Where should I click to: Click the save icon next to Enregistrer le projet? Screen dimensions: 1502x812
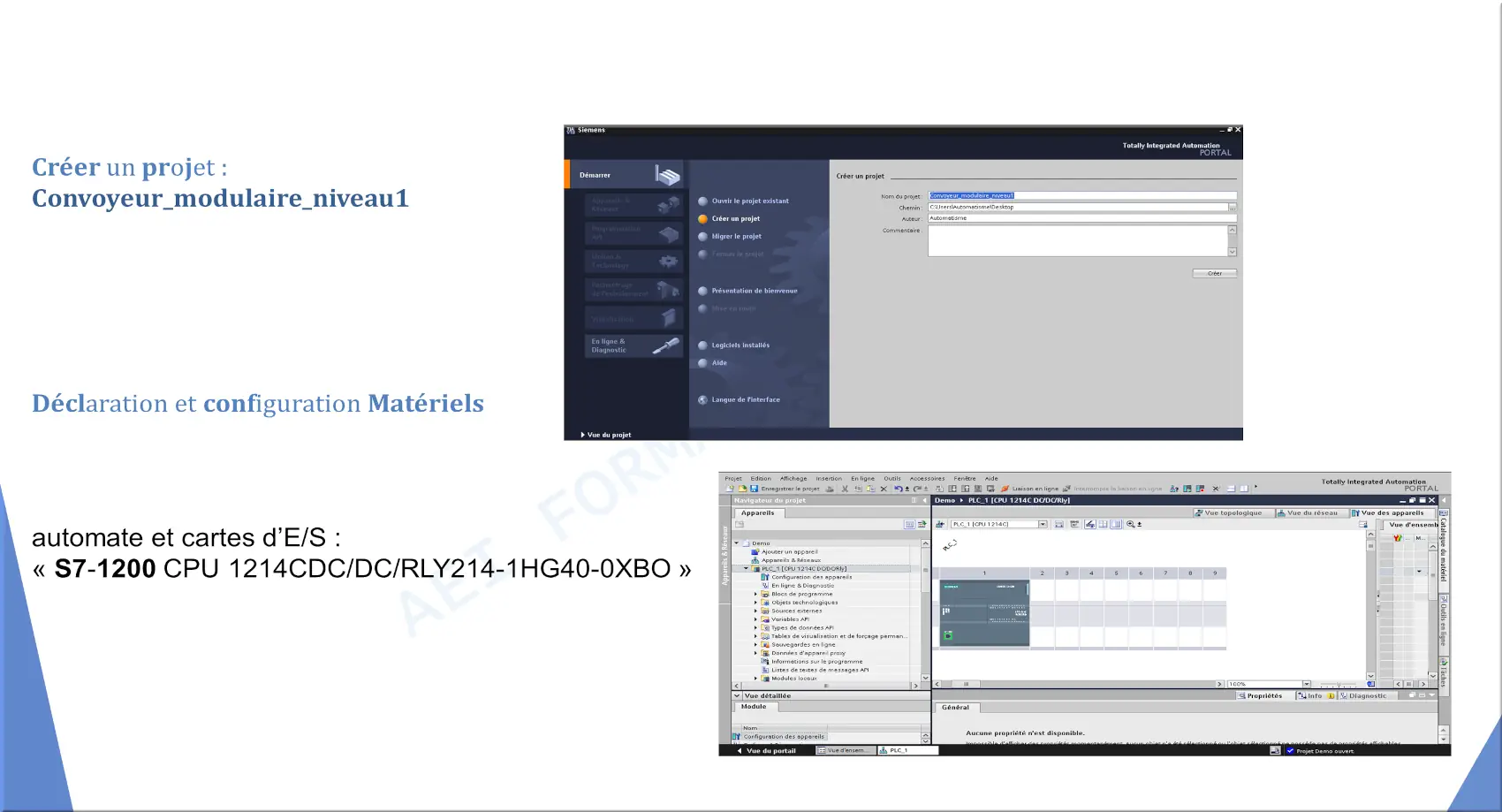[x=754, y=489]
